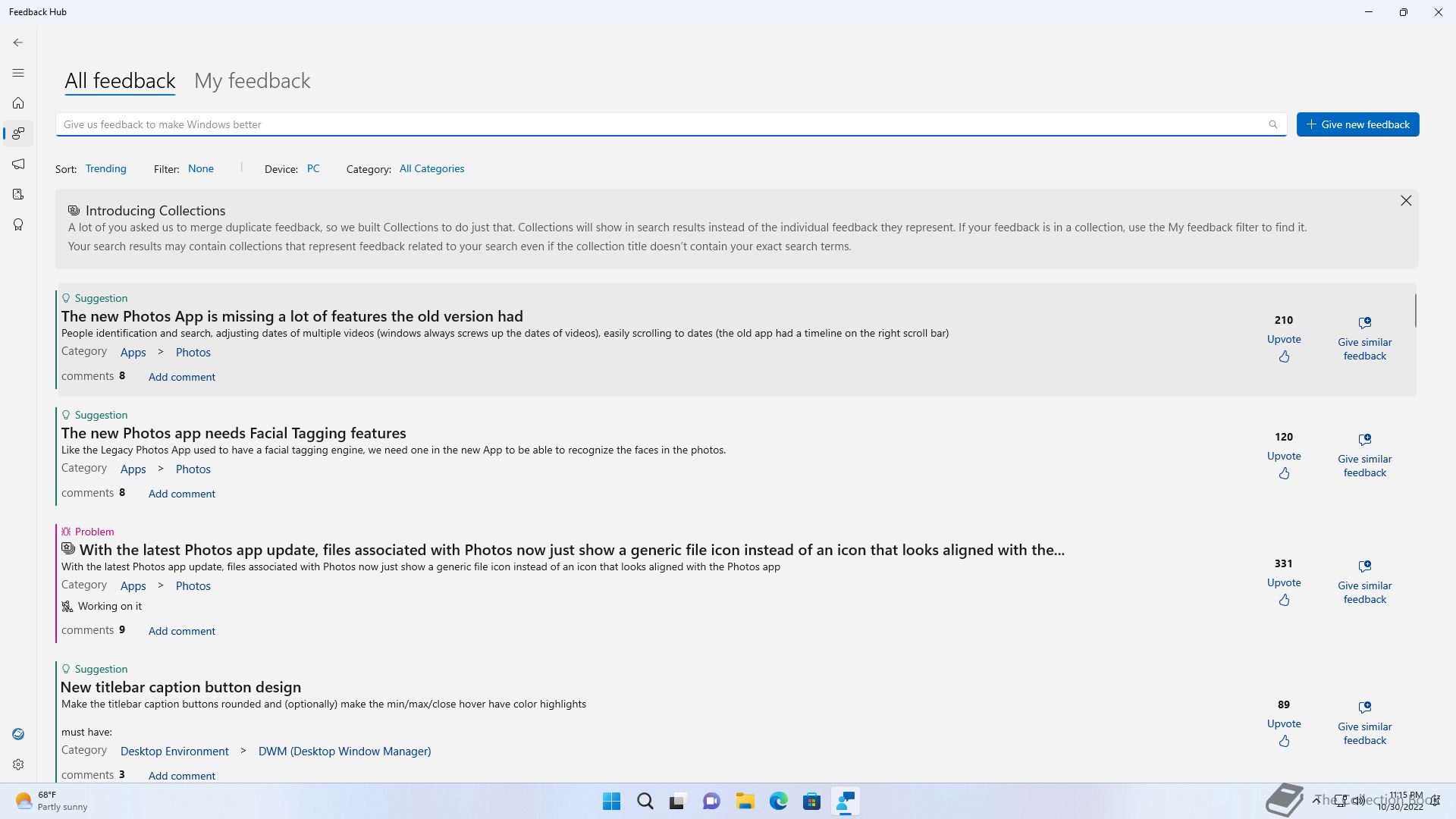Open 'The new Photos App is missing' feedback
The image size is (1456, 819).
[292, 316]
